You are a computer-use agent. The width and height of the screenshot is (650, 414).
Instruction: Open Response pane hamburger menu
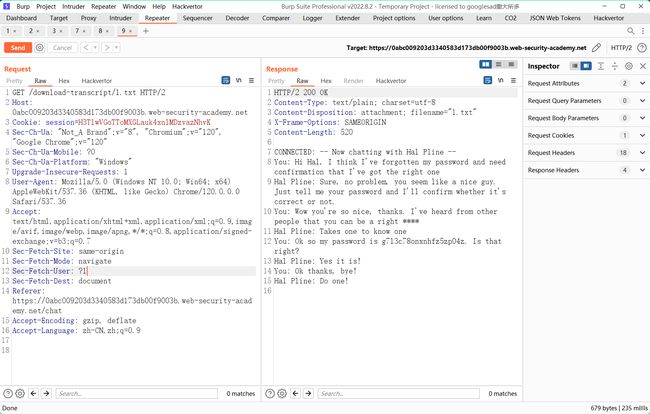coord(513,80)
